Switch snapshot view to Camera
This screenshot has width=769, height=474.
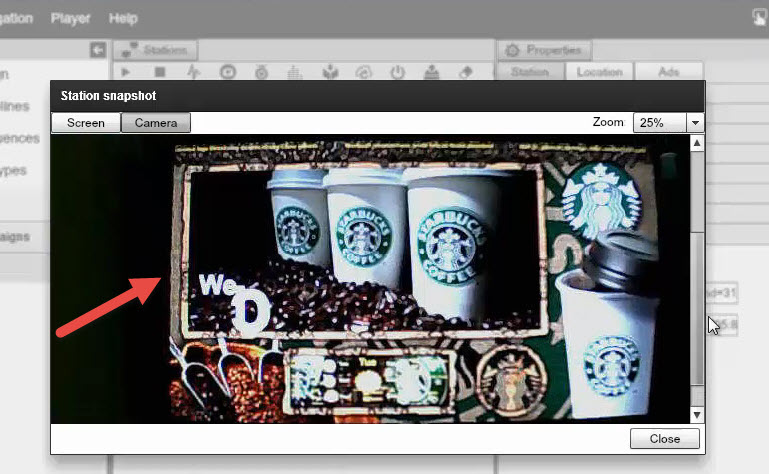(x=156, y=123)
